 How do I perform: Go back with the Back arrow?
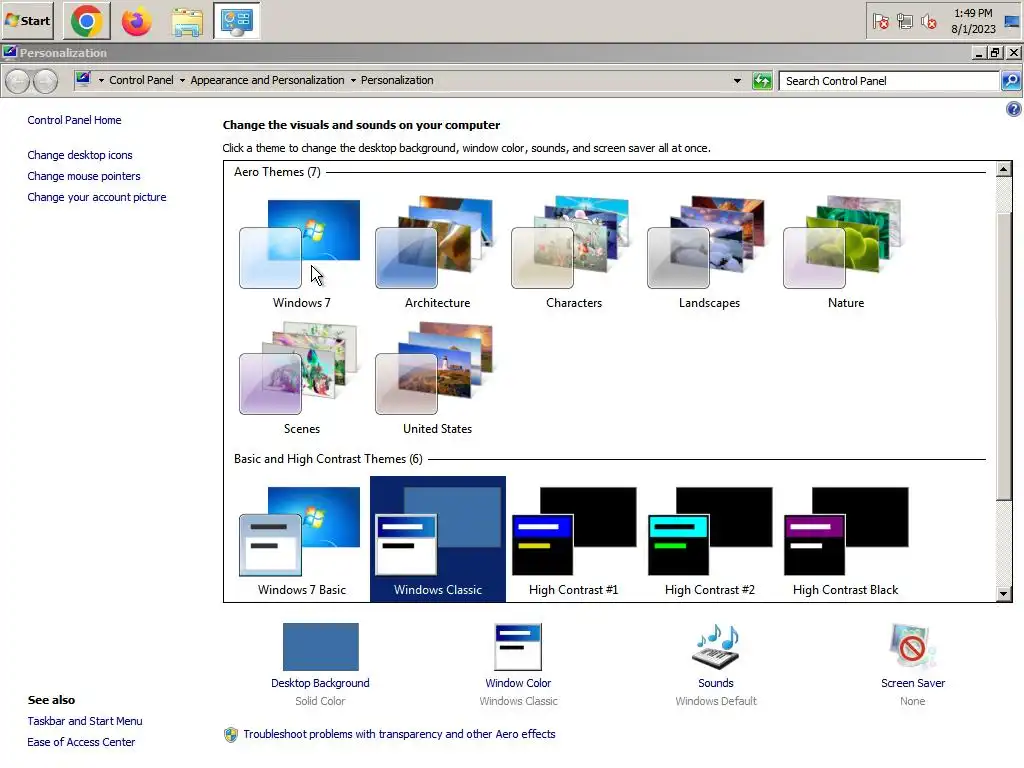click(18, 81)
